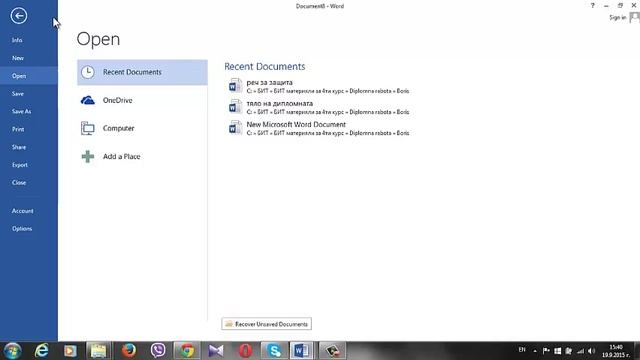
Task: Select the Recent Documents location
Action: [x=142, y=72]
